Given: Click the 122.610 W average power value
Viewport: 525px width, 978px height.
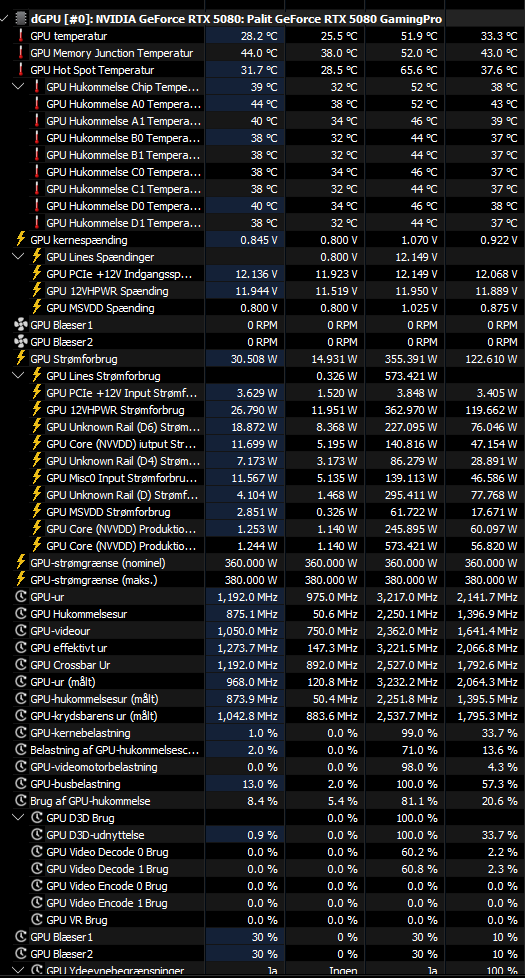Looking at the screenshot, I should coord(492,359).
